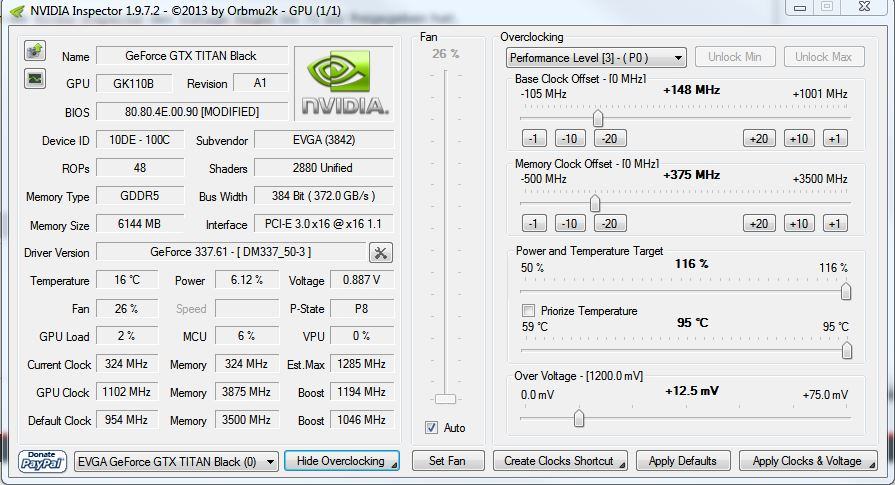Click Base Clock Offset +1 button
The height and width of the screenshot is (485, 895).
834,138
